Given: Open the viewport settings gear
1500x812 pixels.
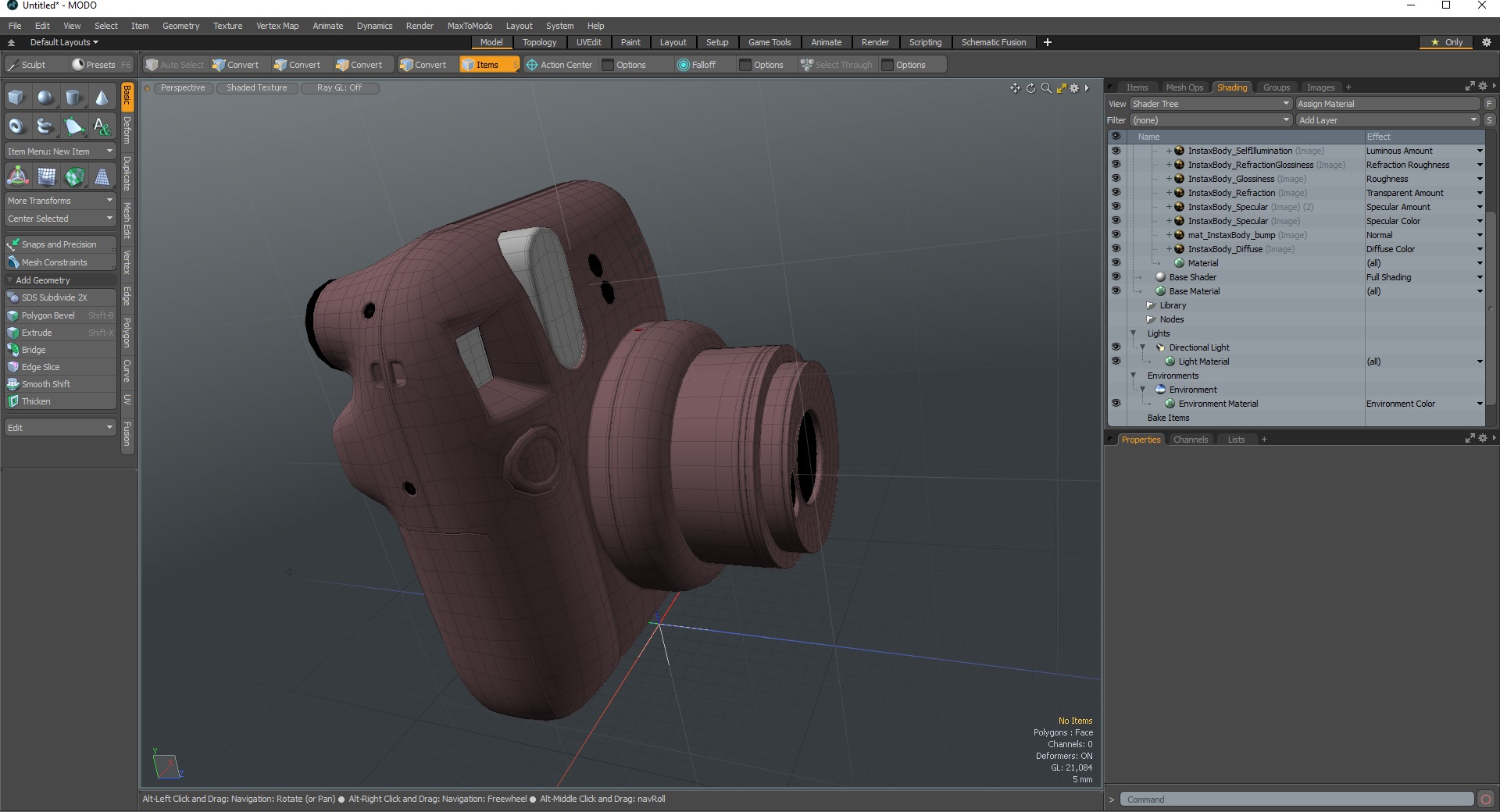Looking at the screenshot, I should point(1074,88).
